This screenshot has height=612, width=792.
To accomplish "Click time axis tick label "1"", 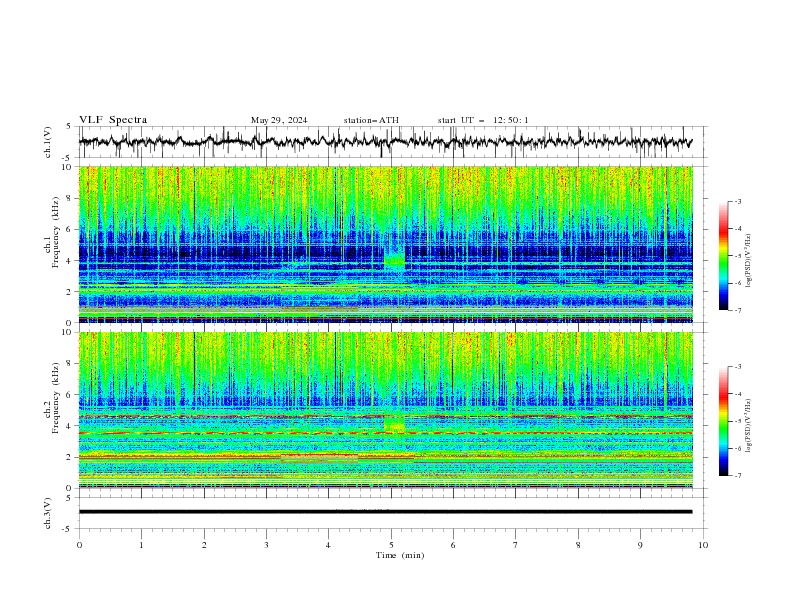I will pos(141,545).
